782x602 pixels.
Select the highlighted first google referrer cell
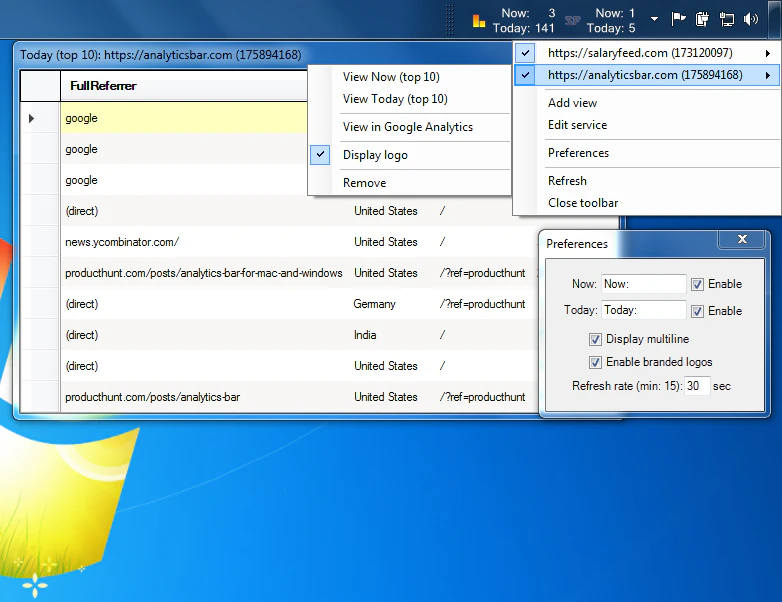[184, 118]
